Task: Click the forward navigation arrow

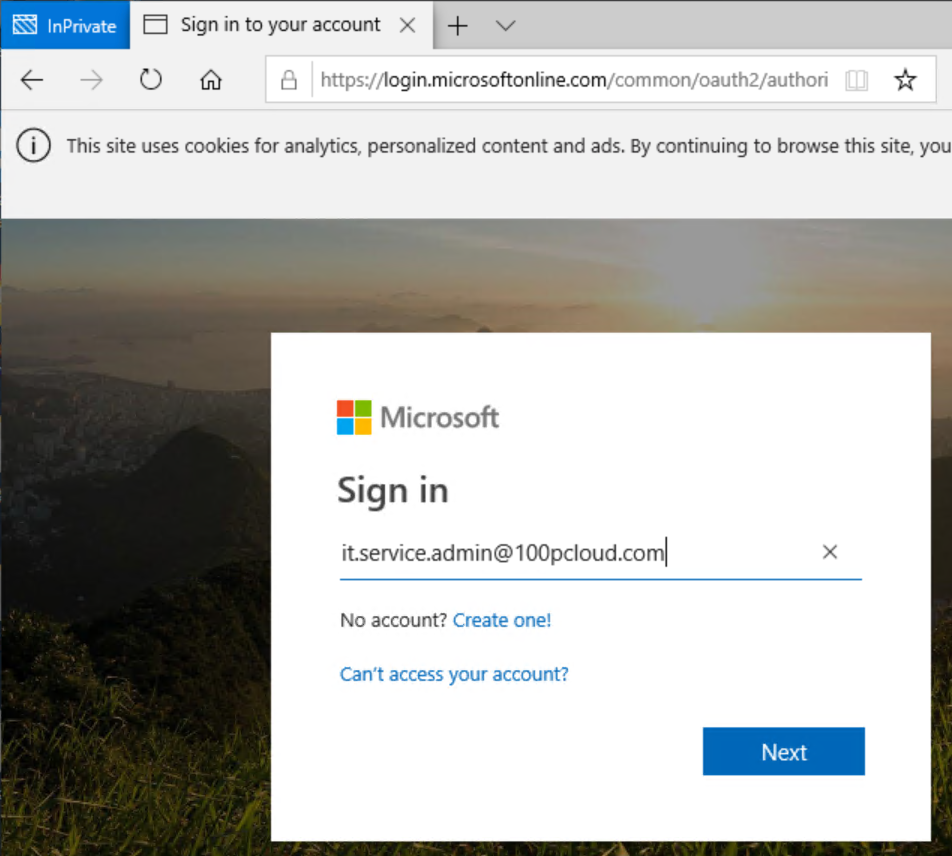Action: coord(91,80)
